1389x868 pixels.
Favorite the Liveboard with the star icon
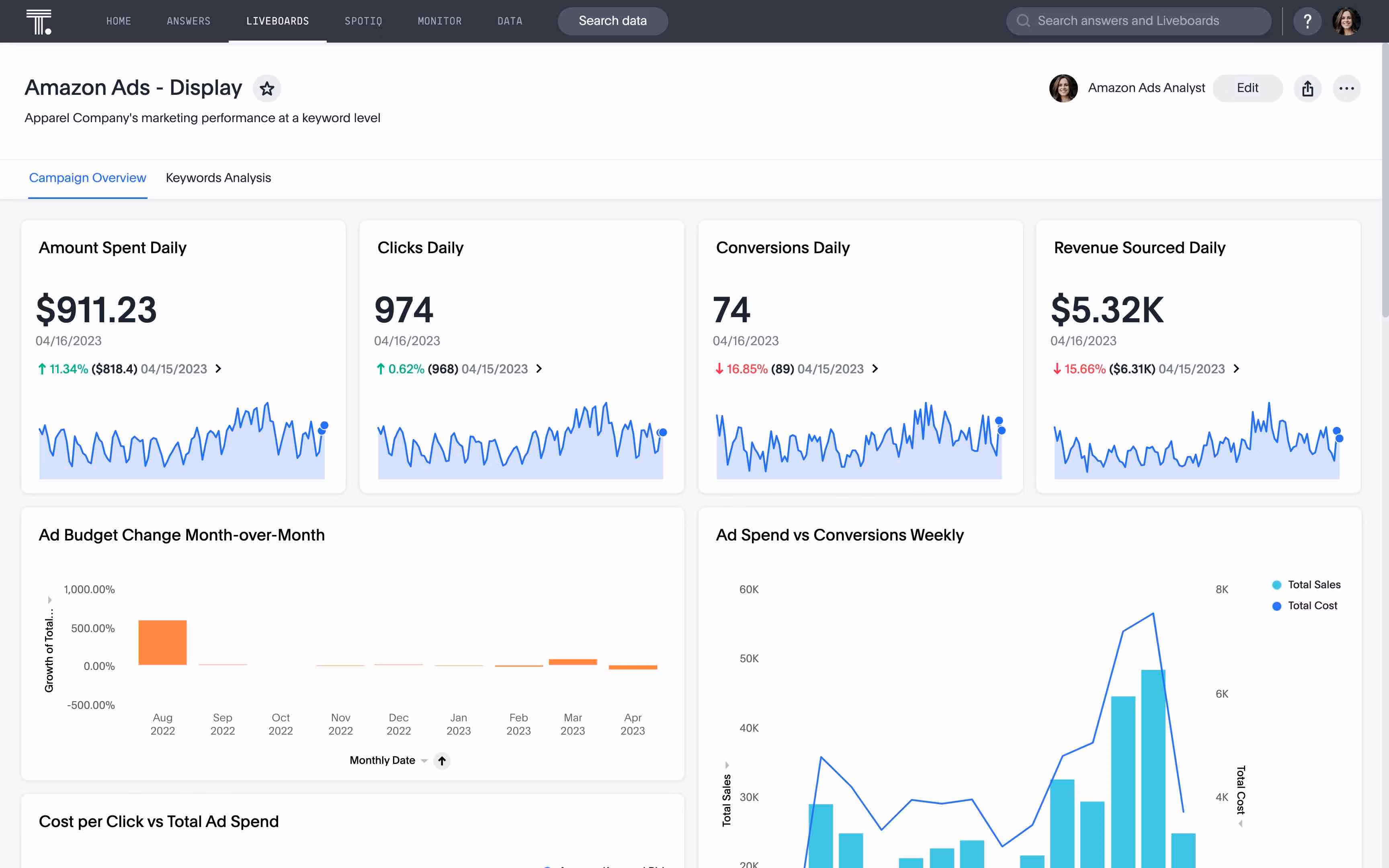[267, 88]
